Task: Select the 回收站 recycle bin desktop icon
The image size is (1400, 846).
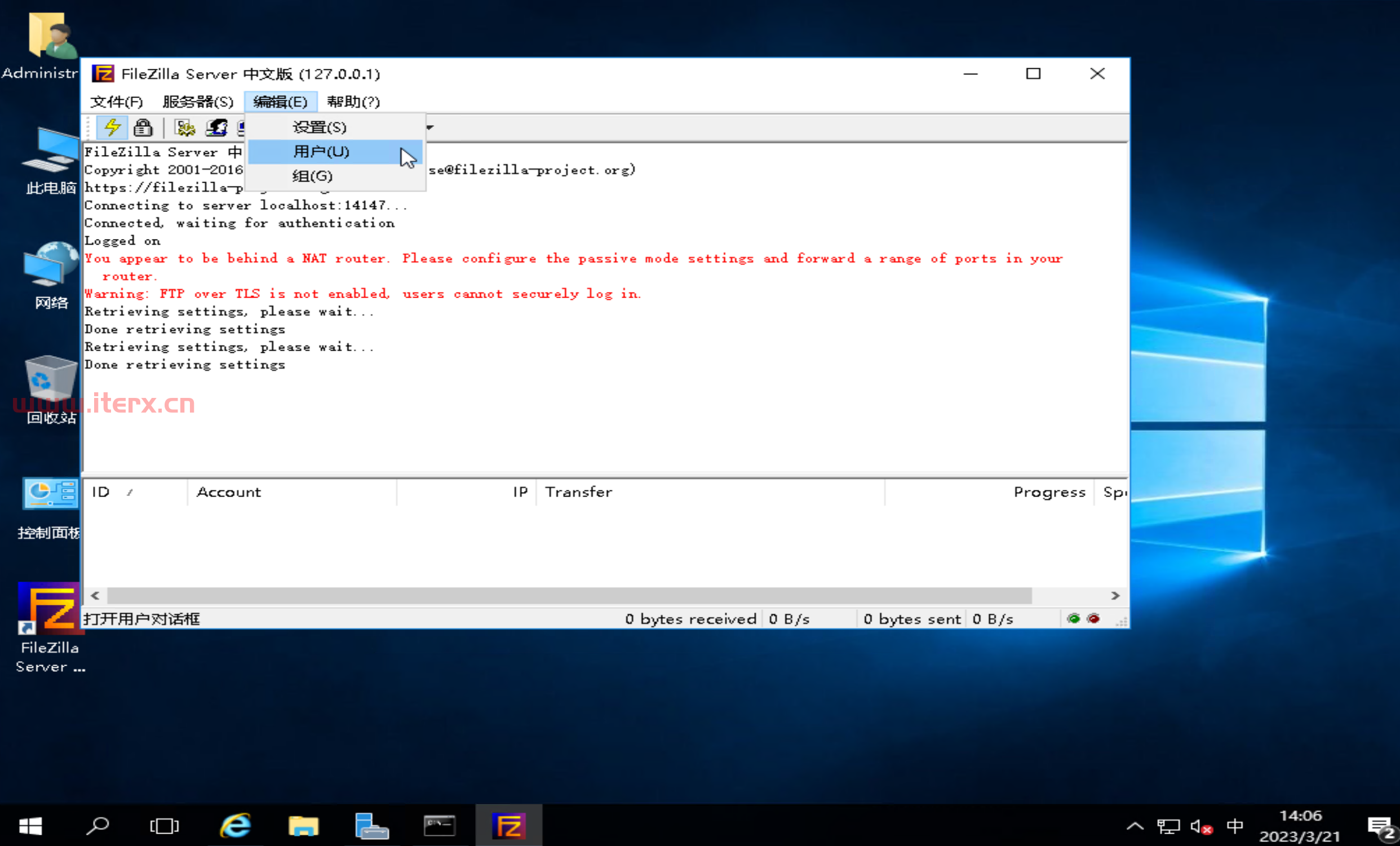Action: 51,391
